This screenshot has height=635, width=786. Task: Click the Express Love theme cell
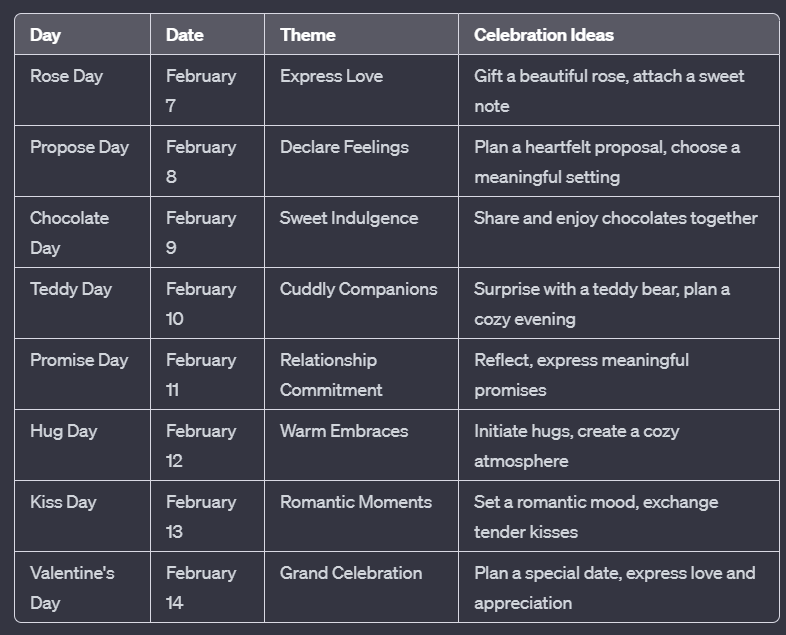pos(361,90)
